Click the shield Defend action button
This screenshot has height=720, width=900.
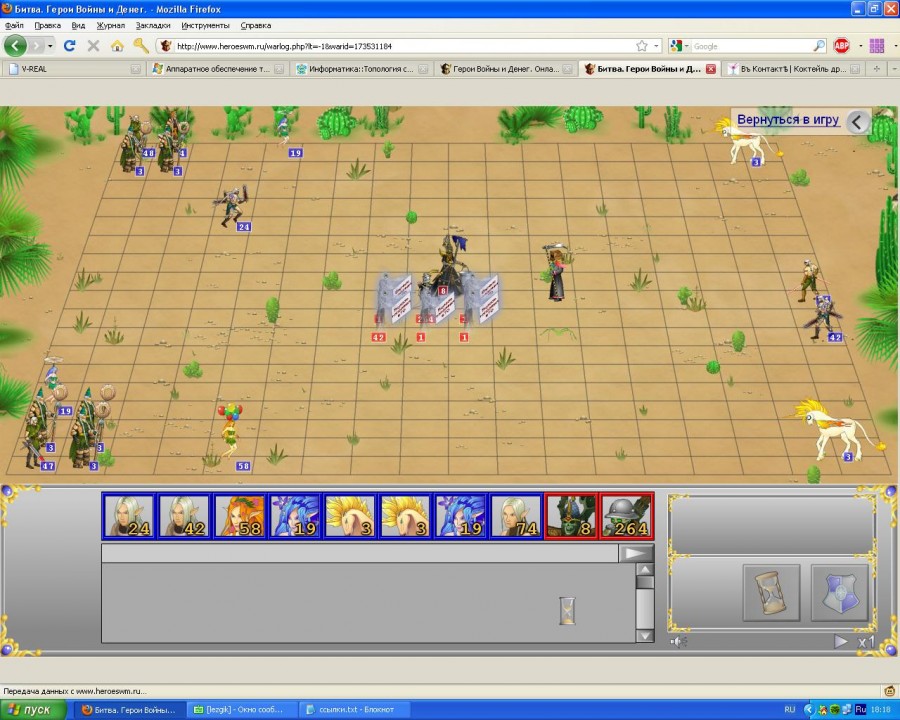point(839,593)
